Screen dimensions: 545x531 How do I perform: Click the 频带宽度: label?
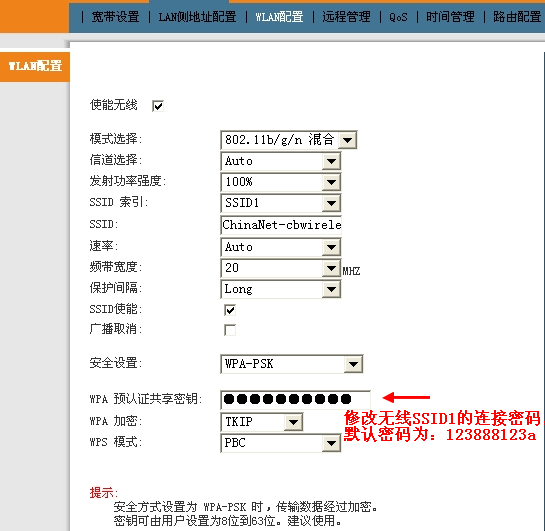pos(116,267)
